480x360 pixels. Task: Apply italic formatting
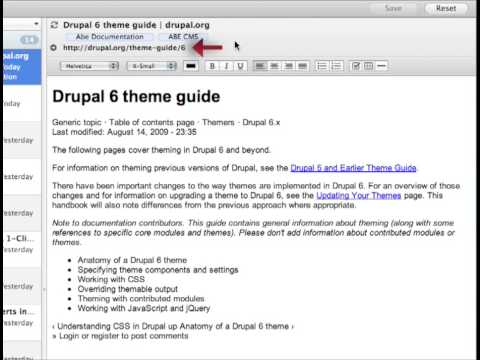(x=226, y=66)
